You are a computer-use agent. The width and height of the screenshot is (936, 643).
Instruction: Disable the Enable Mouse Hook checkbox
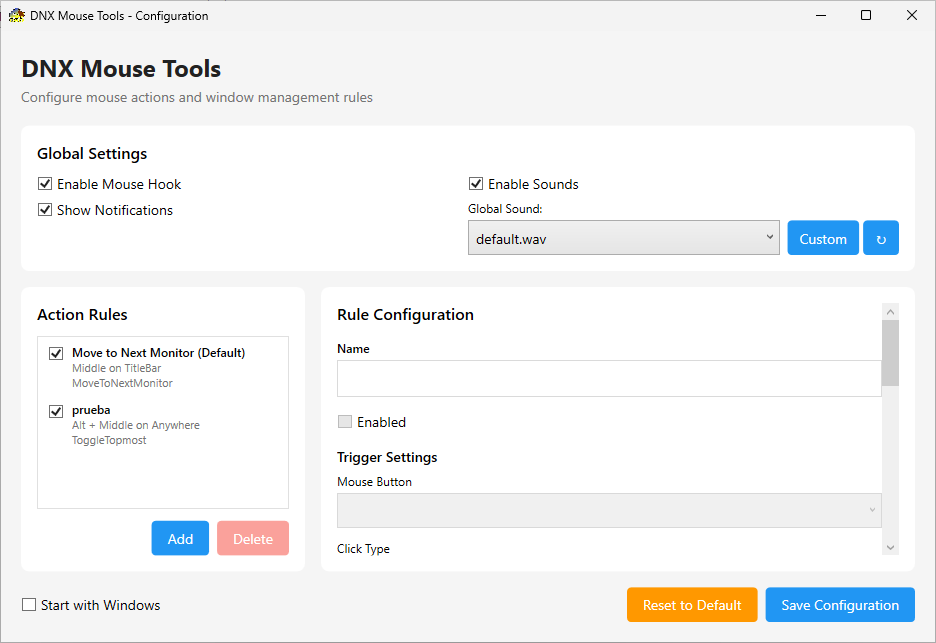(45, 184)
